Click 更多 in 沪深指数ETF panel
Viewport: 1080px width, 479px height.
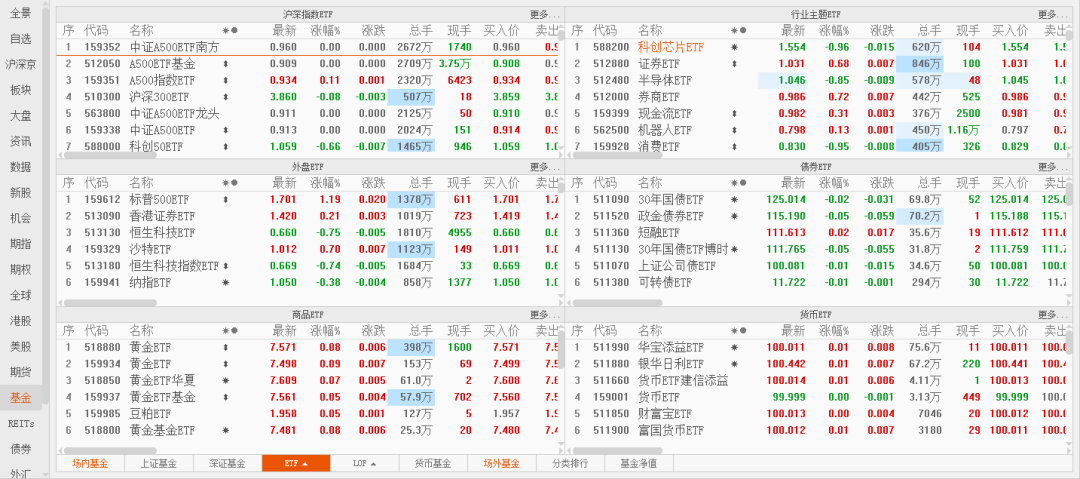(545, 14)
